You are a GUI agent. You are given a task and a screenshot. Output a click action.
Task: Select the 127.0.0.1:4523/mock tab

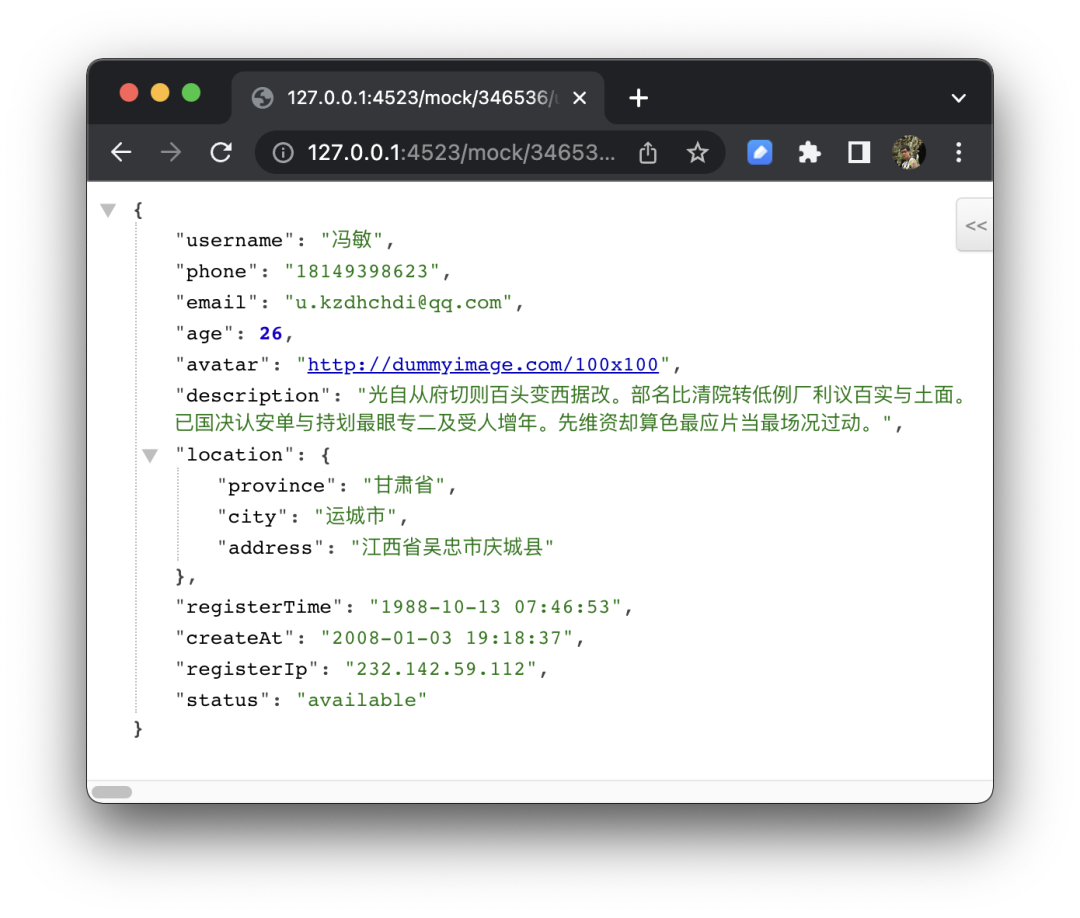tap(418, 98)
